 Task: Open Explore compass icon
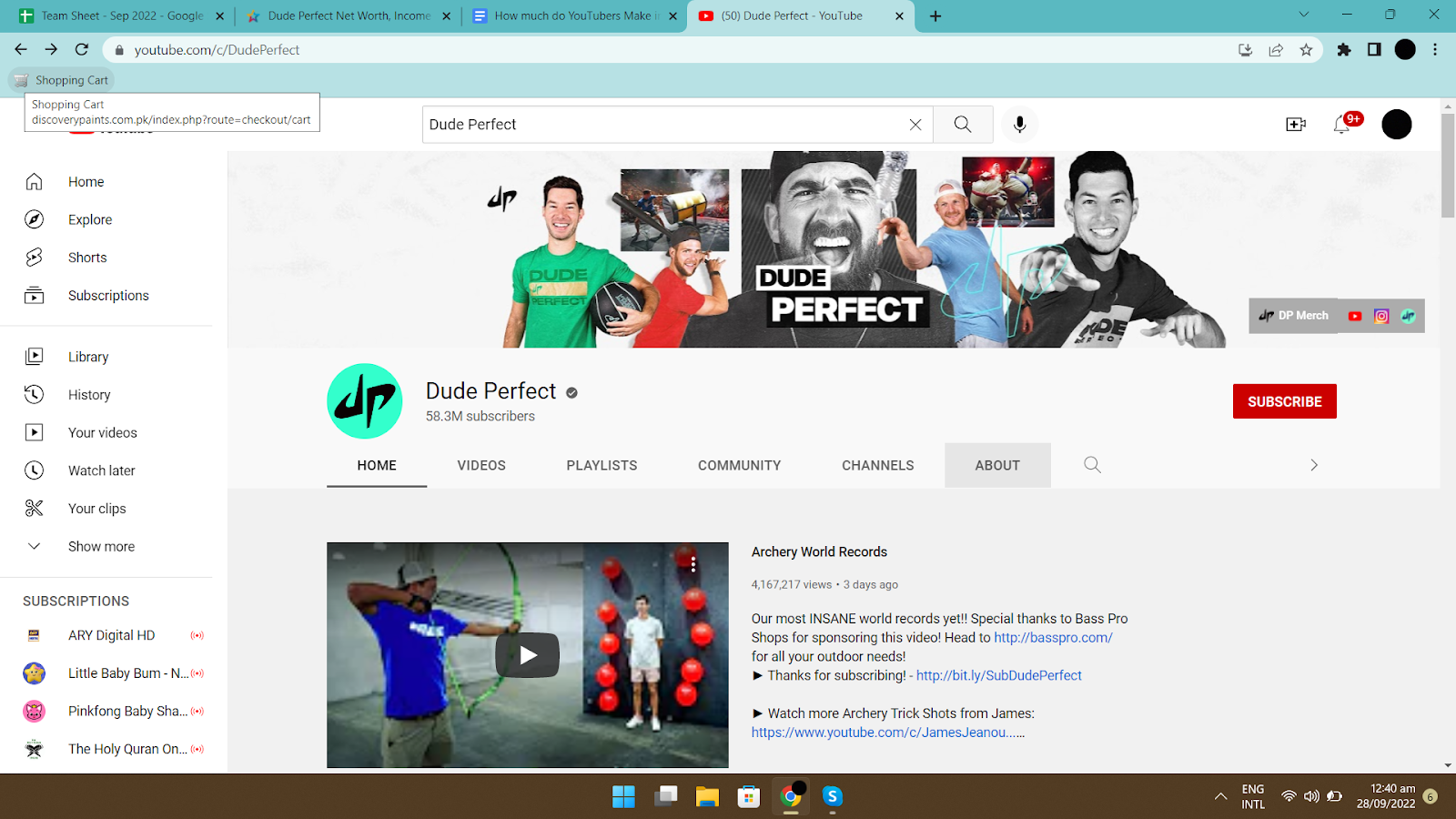tap(34, 219)
